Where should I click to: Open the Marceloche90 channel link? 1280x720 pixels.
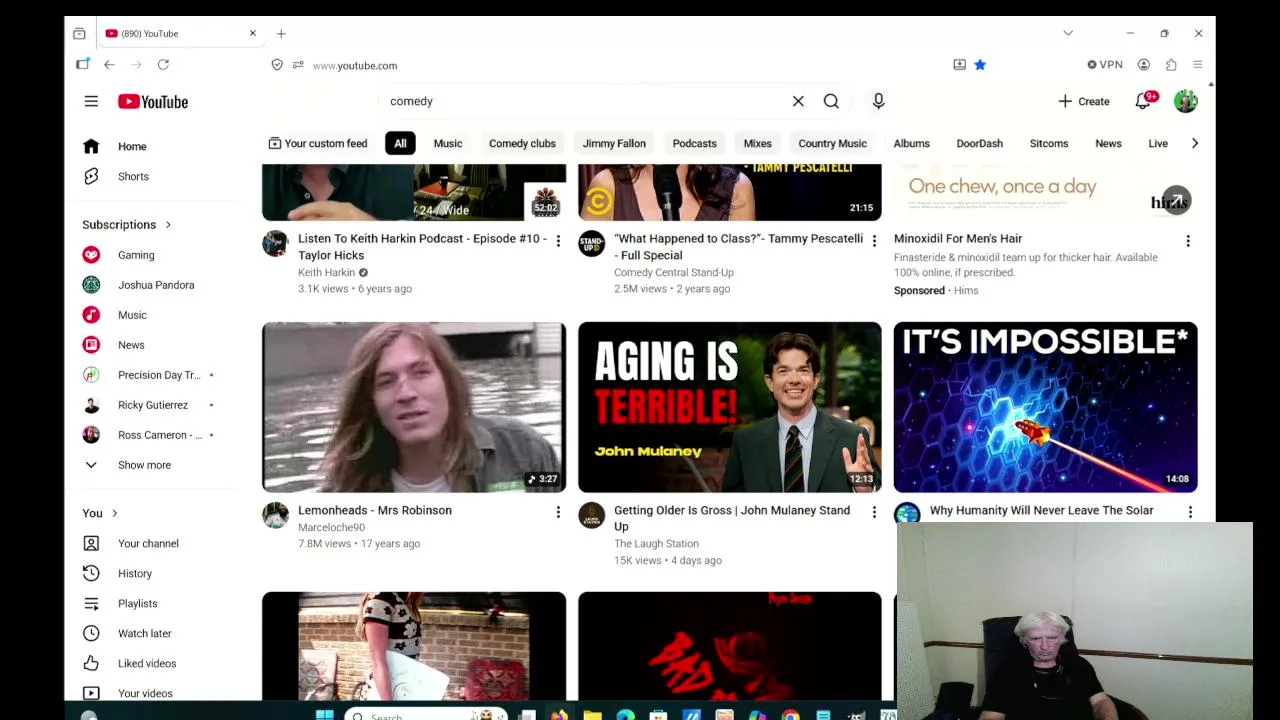click(331, 527)
